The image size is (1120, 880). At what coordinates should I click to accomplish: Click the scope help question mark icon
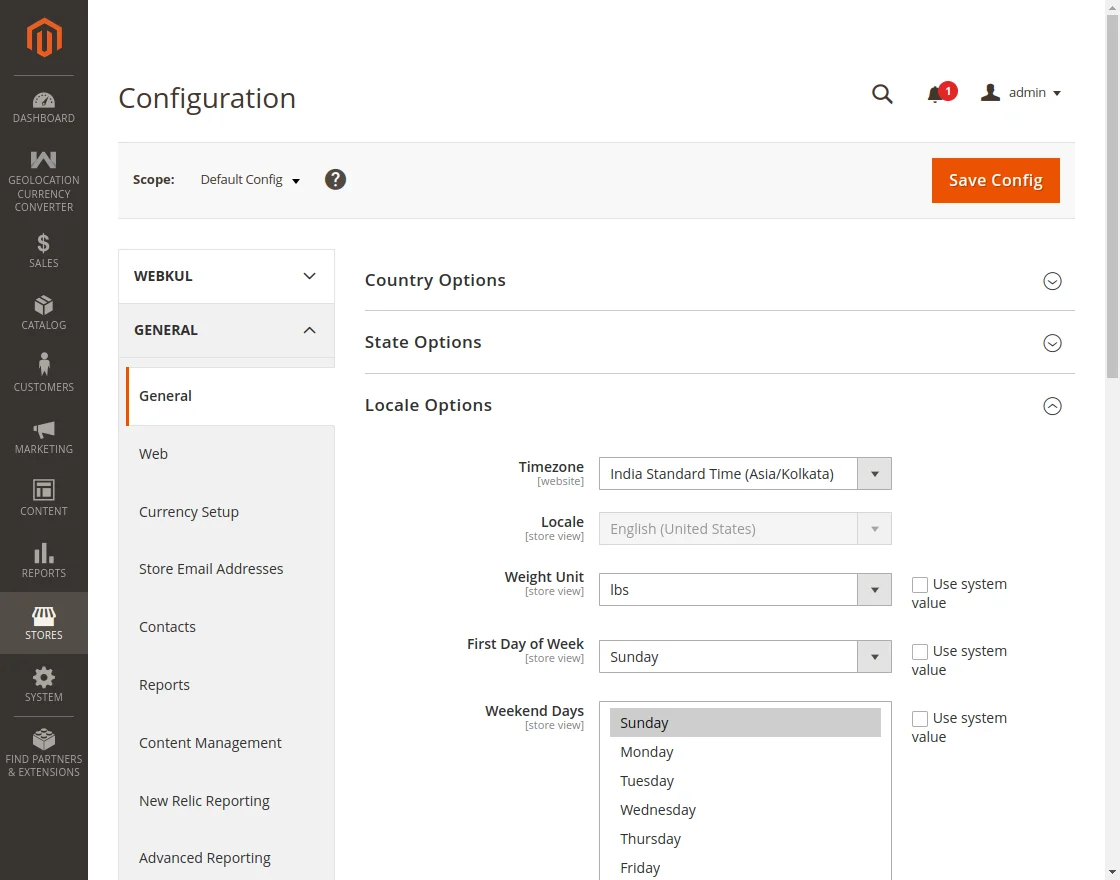[336, 180]
